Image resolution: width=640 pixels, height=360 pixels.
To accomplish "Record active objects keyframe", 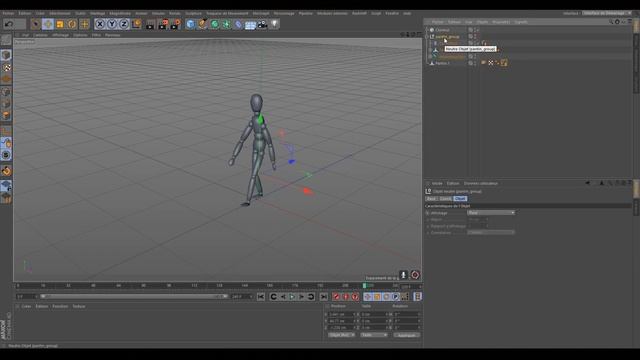I will click(336, 297).
